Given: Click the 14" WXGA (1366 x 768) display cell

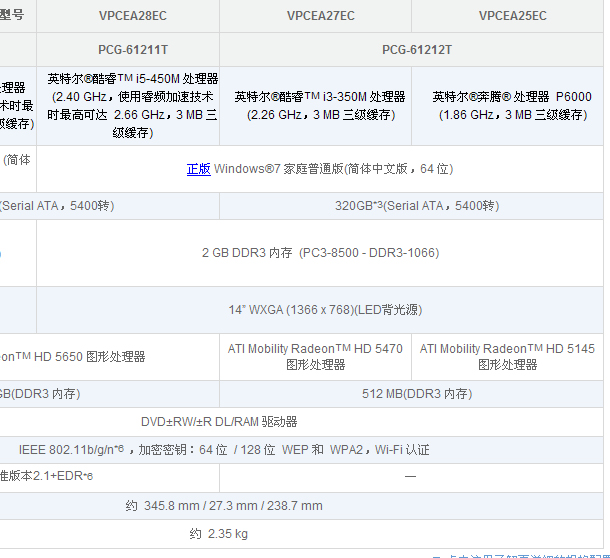Looking at the screenshot, I should (320, 310).
